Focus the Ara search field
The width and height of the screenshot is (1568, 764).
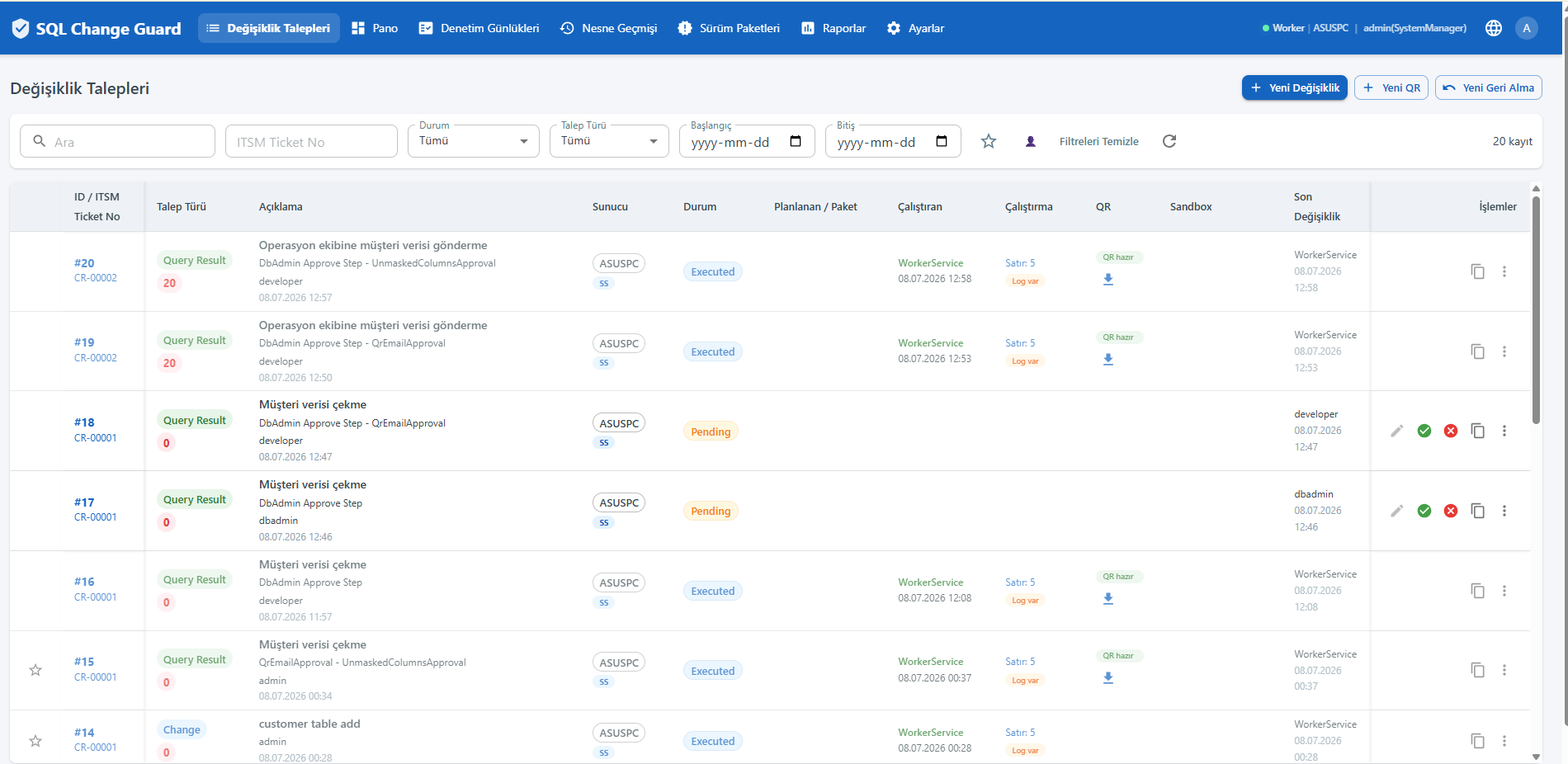click(117, 141)
